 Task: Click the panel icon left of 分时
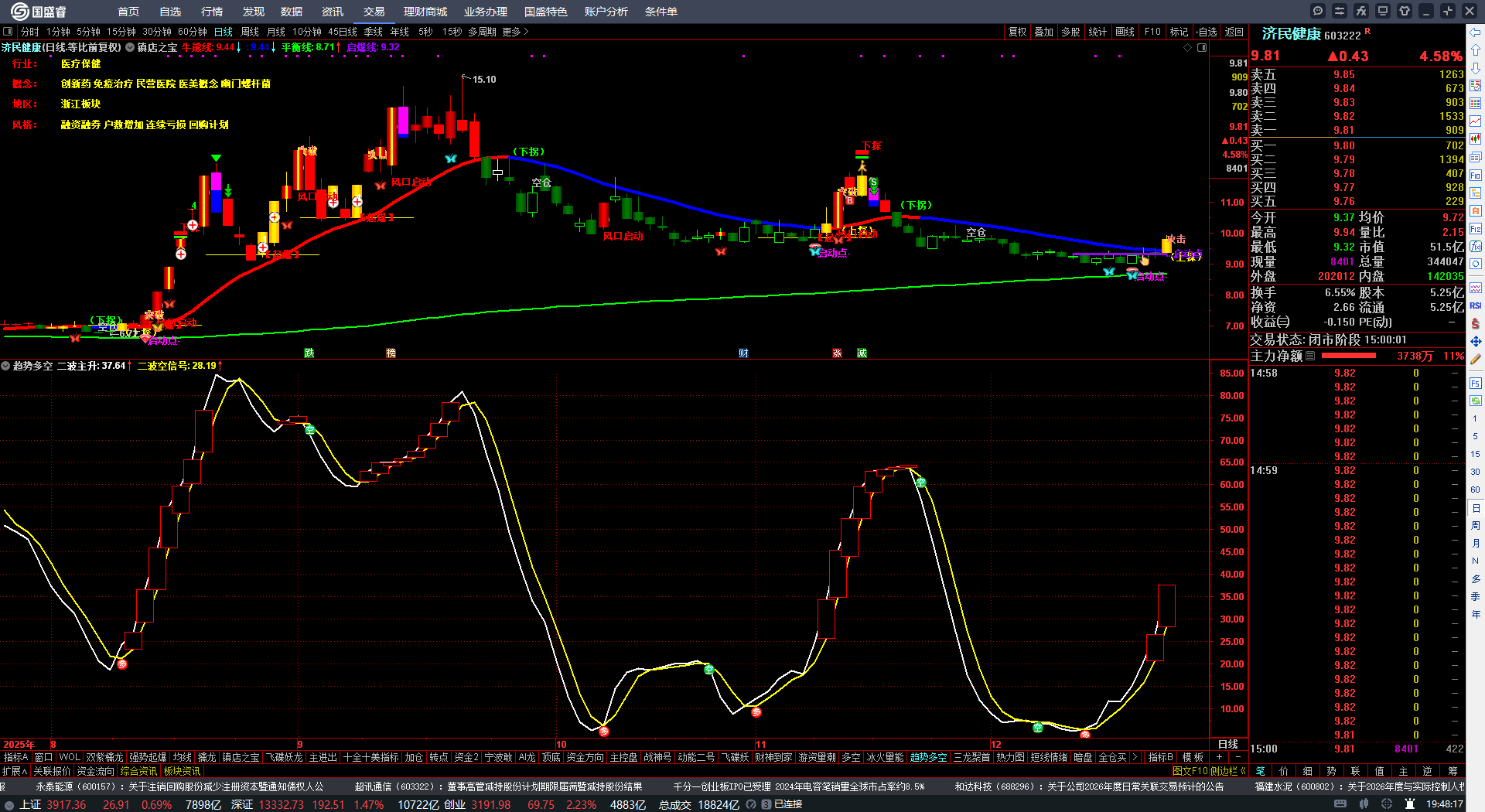8,32
